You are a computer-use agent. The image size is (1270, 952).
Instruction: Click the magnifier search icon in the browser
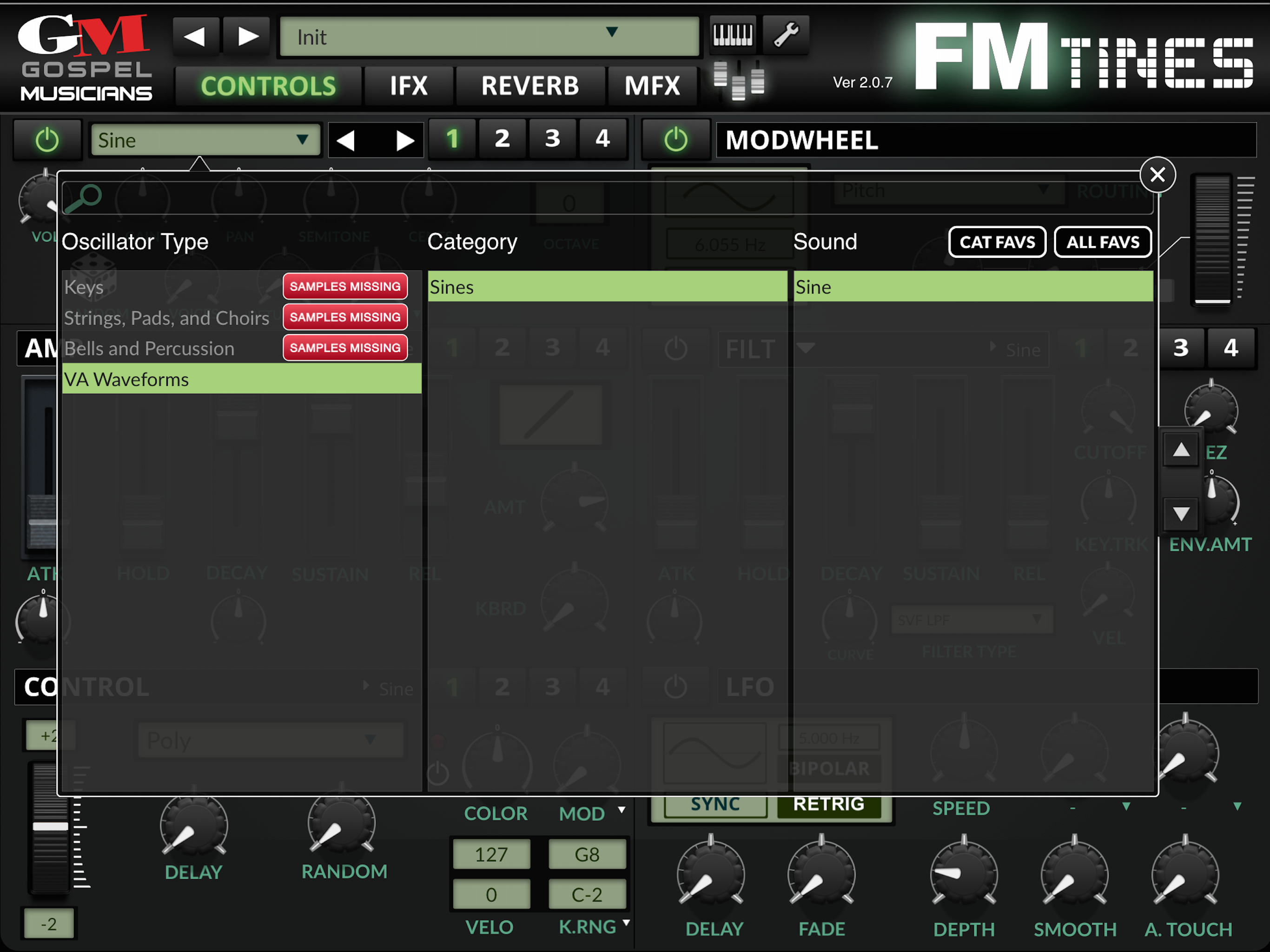click(83, 198)
